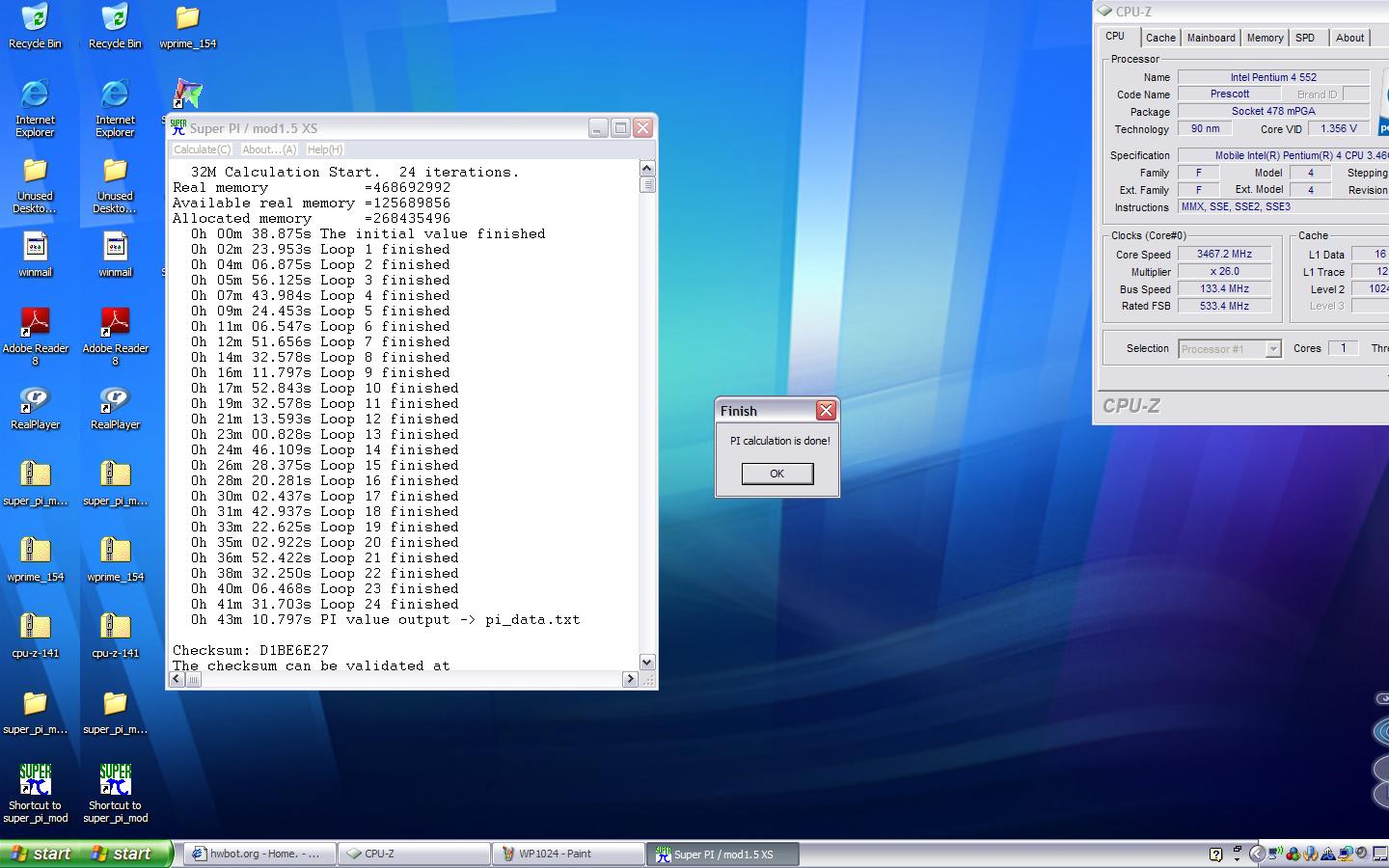Image resolution: width=1389 pixels, height=868 pixels.
Task: Click the CPU-Z title bar icon
Action: [1104, 11]
